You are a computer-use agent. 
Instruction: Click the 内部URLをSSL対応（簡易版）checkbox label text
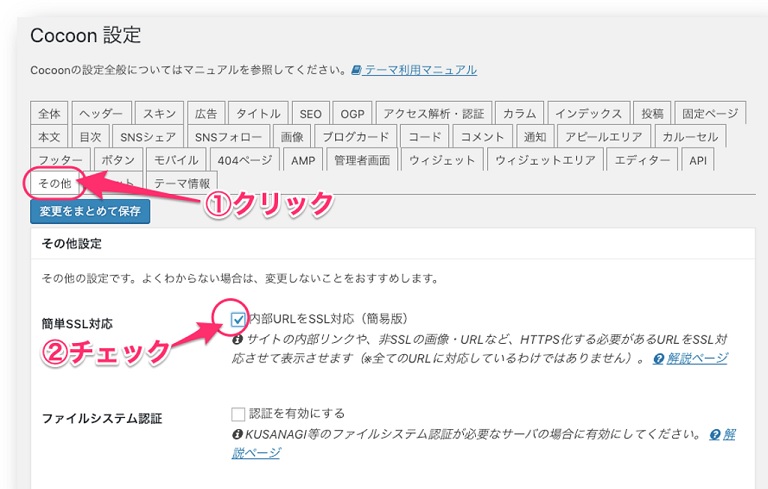pyautogui.click(x=328, y=319)
